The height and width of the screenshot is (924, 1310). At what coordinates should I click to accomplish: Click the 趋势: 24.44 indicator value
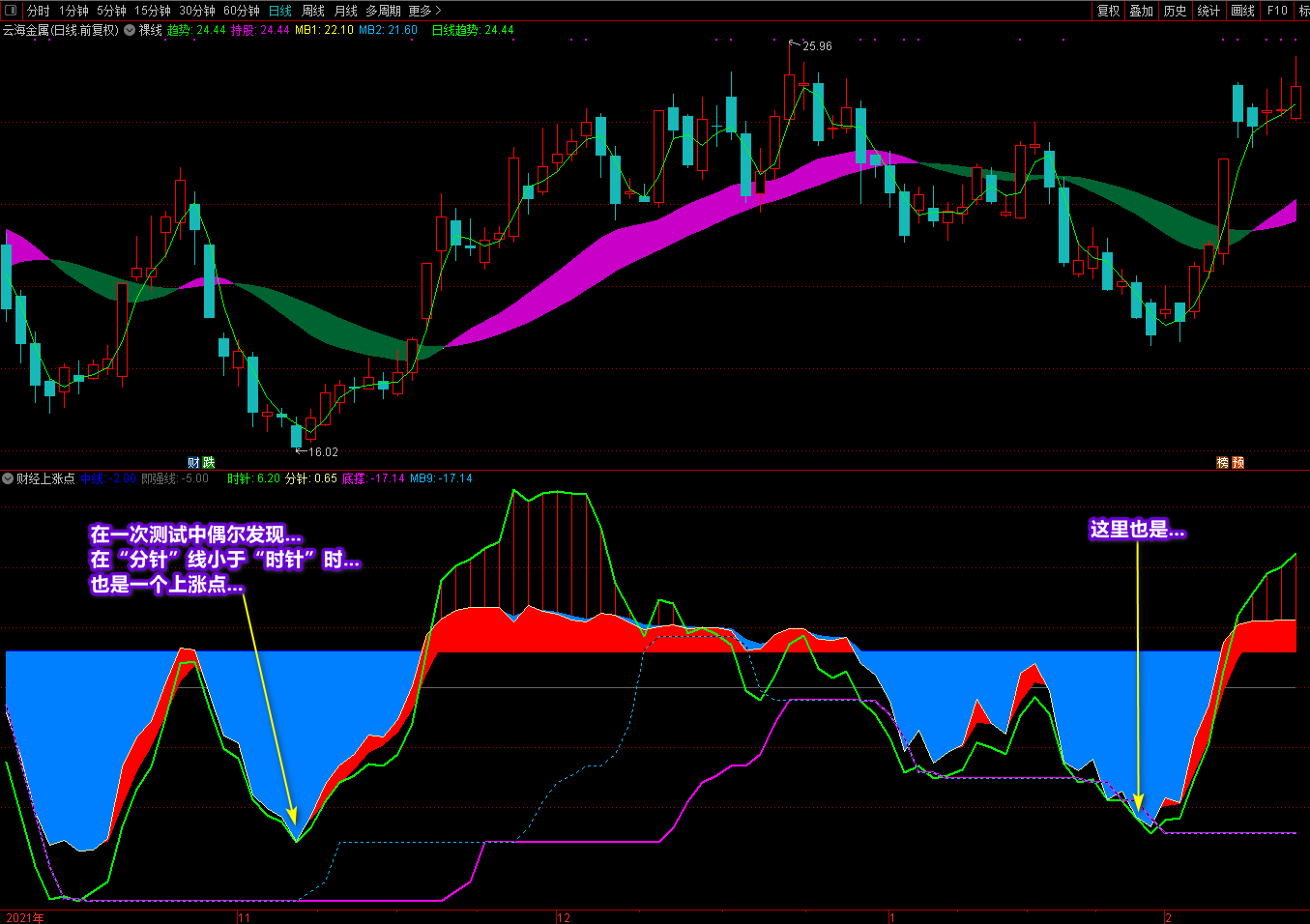coord(196,30)
